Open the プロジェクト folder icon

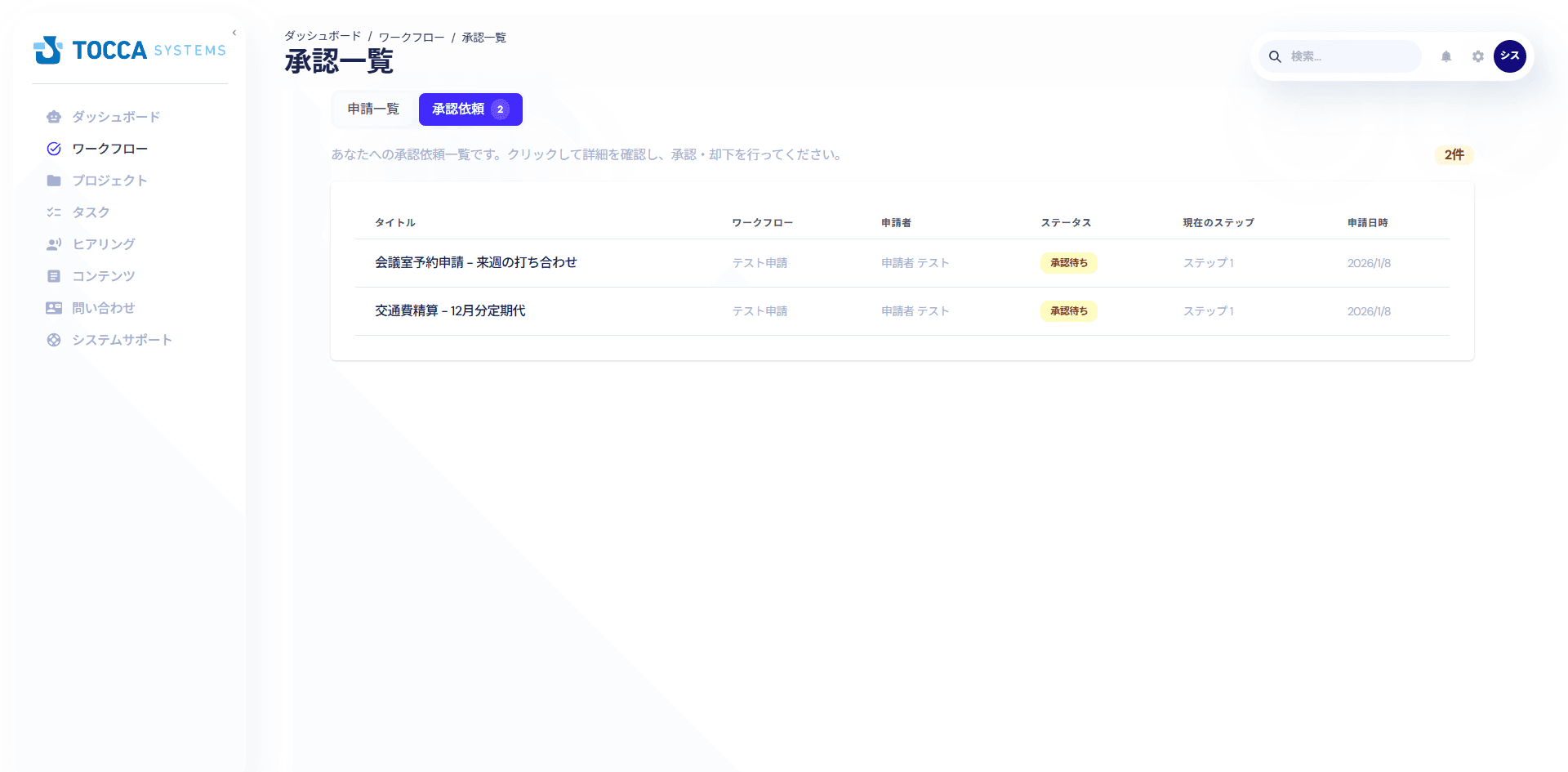pyautogui.click(x=54, y=181)
